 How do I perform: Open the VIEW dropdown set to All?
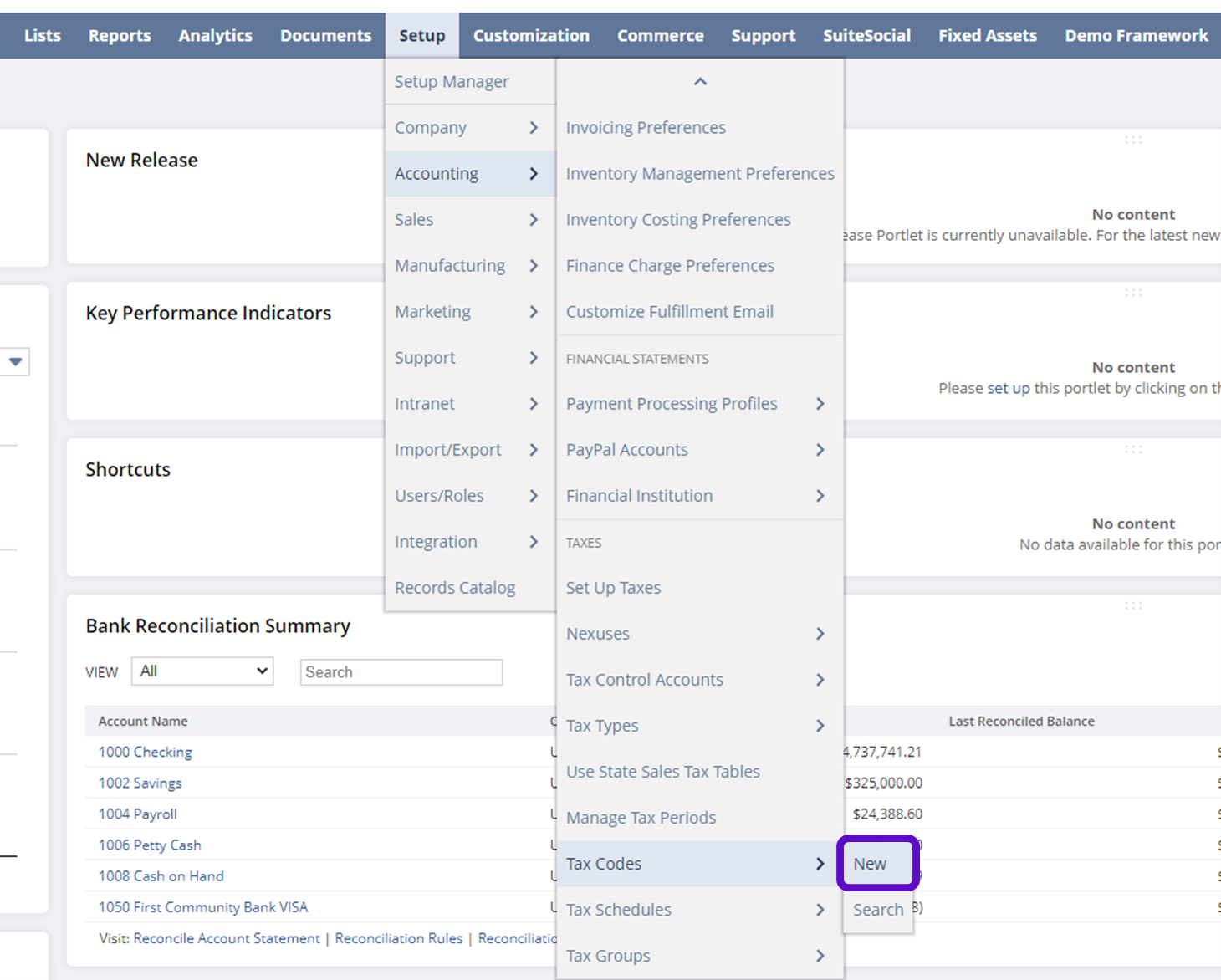(202, 671)
